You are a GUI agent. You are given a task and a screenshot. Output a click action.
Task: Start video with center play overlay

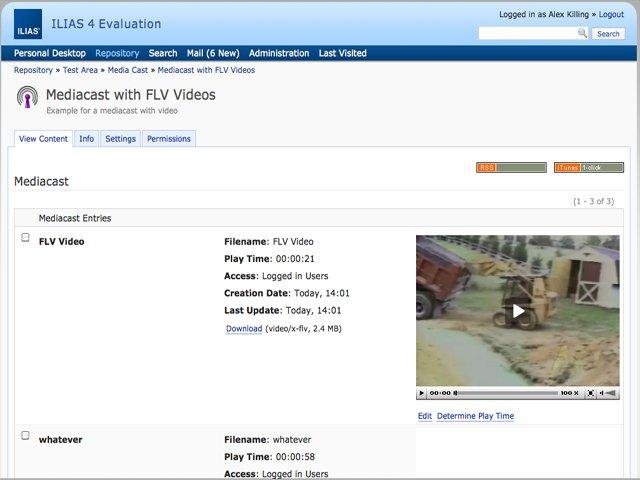tap(518, 311)
